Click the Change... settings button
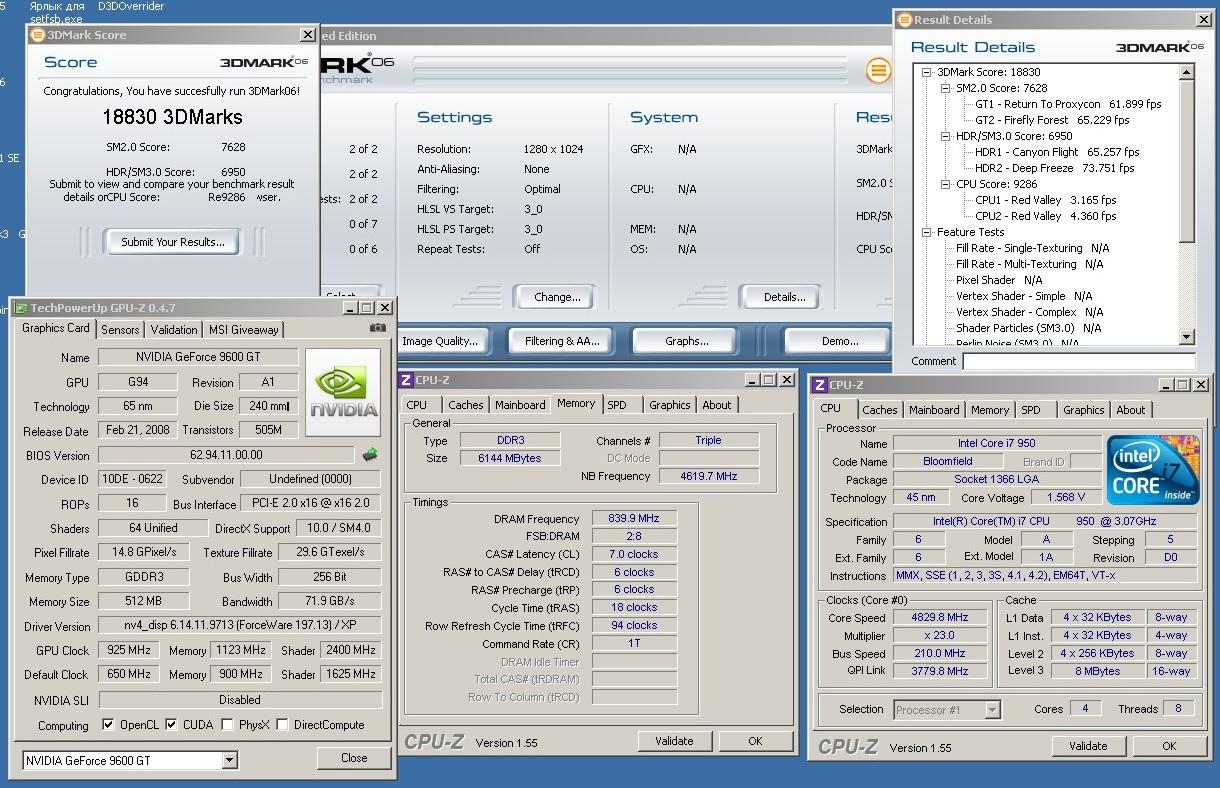Image resolution: width=1220 pixels, height=788 pixels. coord(557,297)
